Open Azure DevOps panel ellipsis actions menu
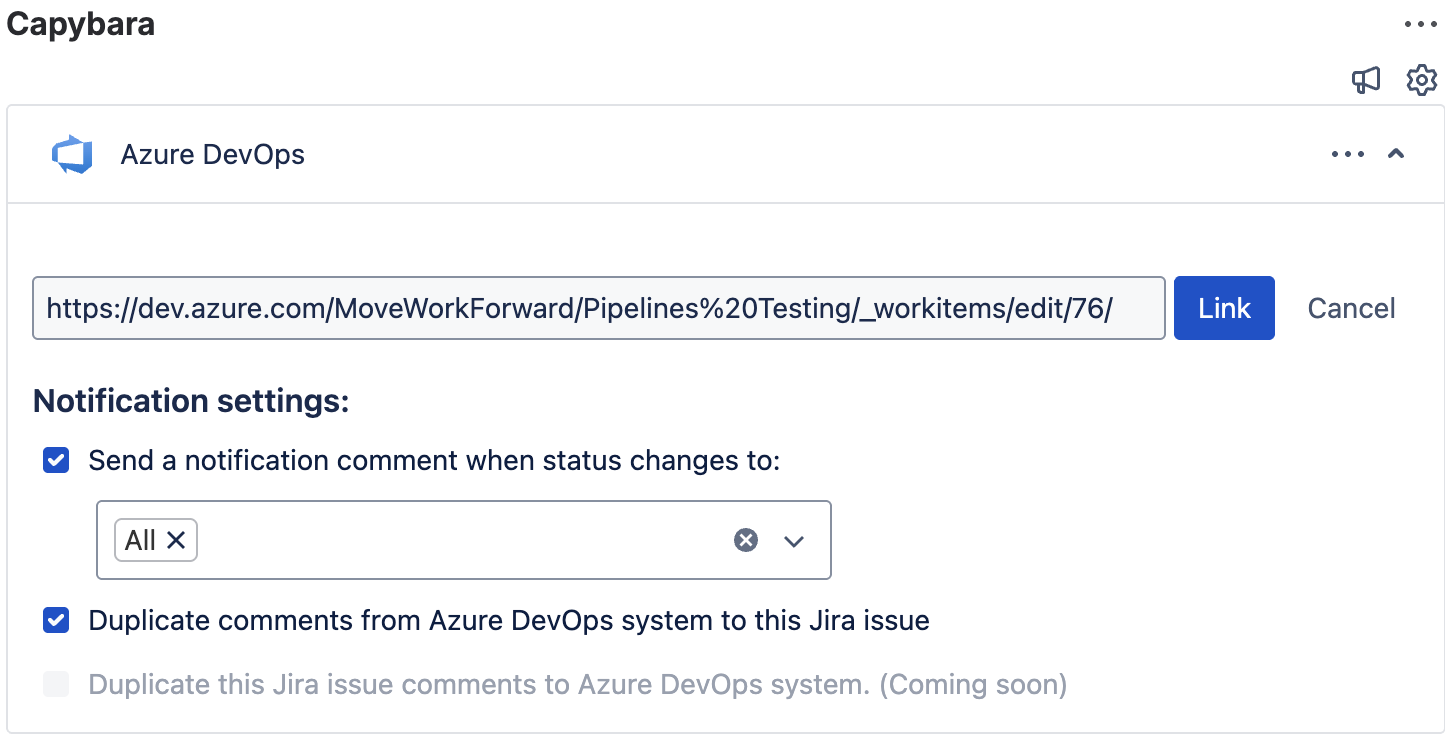The height and width of the screenshot is (740, 1454). point(1347,154)
